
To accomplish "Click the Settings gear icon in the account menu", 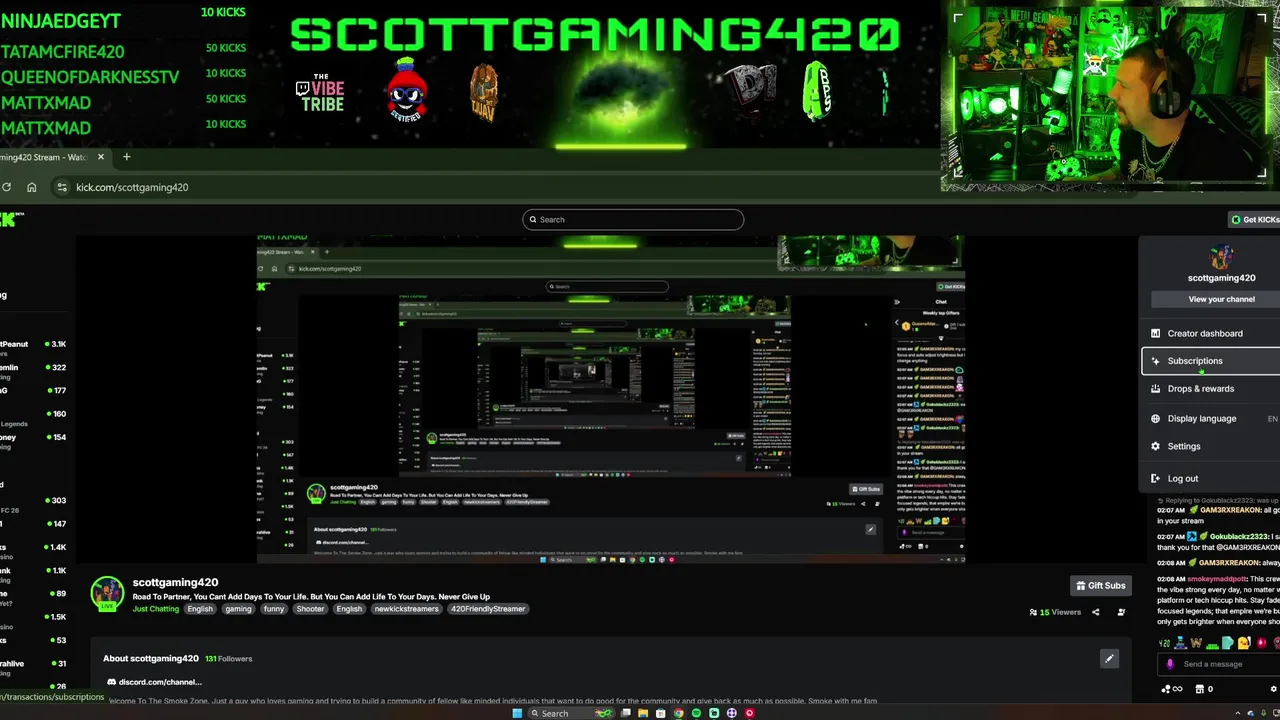I will (1155, 447).
